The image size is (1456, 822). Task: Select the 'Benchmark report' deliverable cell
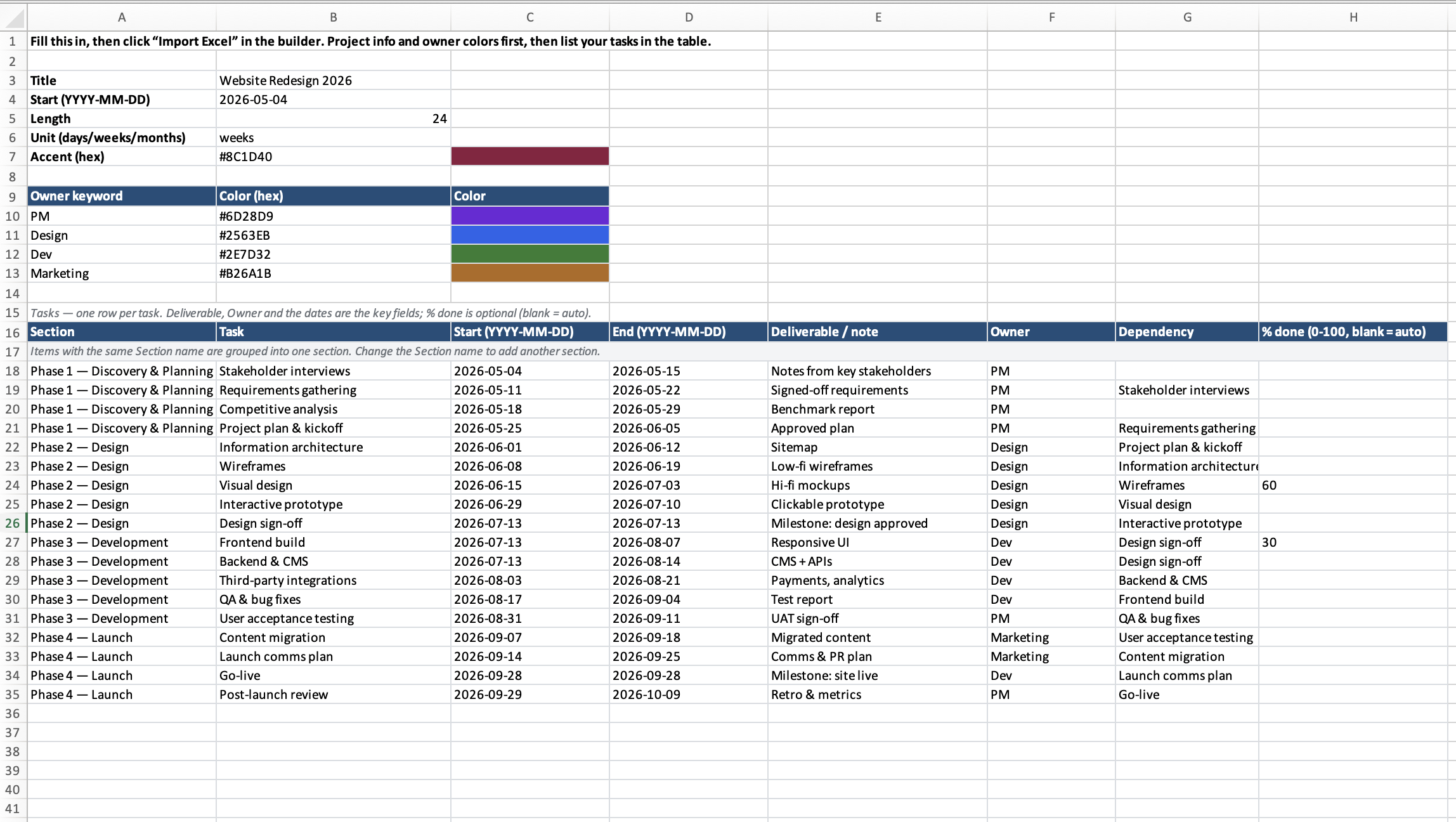(x=878, y=409)
